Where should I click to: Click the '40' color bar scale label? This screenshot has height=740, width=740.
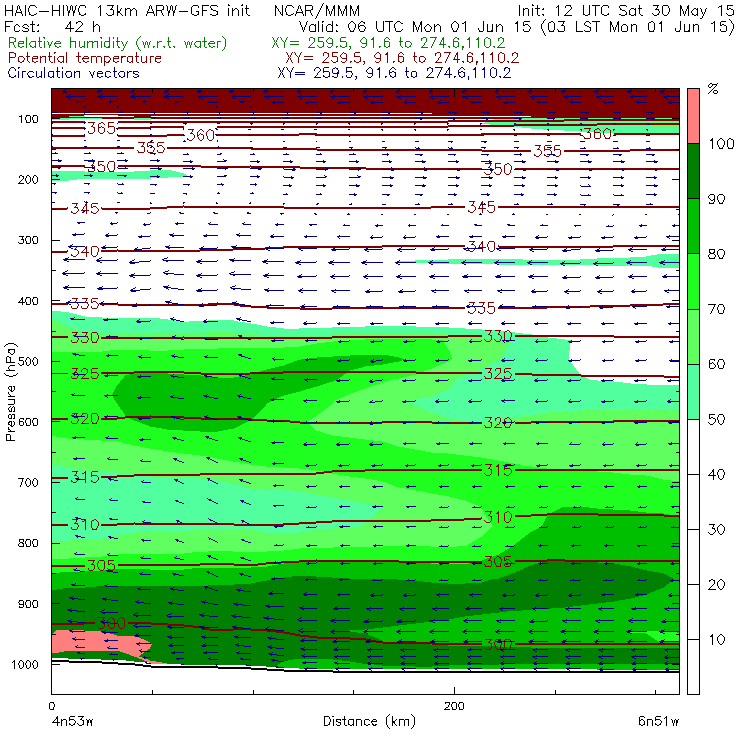pos(716,474)
